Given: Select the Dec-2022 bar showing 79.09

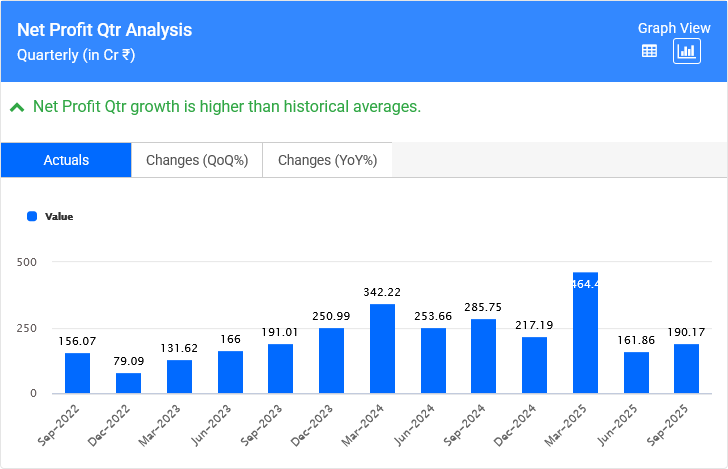Looking at the screenshot, I should pos(128,383).
